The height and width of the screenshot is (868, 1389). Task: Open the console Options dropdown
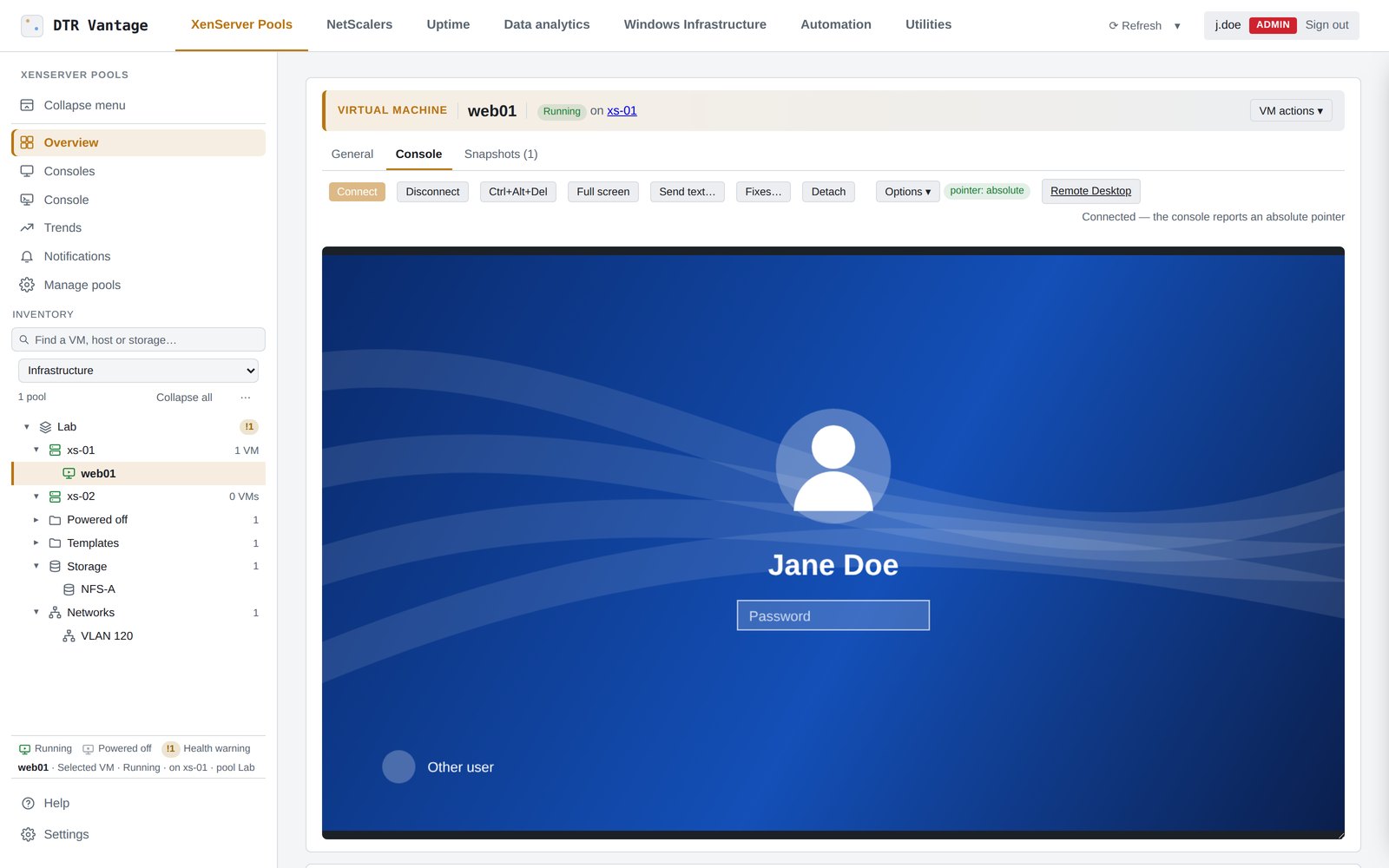pos(907,192)
